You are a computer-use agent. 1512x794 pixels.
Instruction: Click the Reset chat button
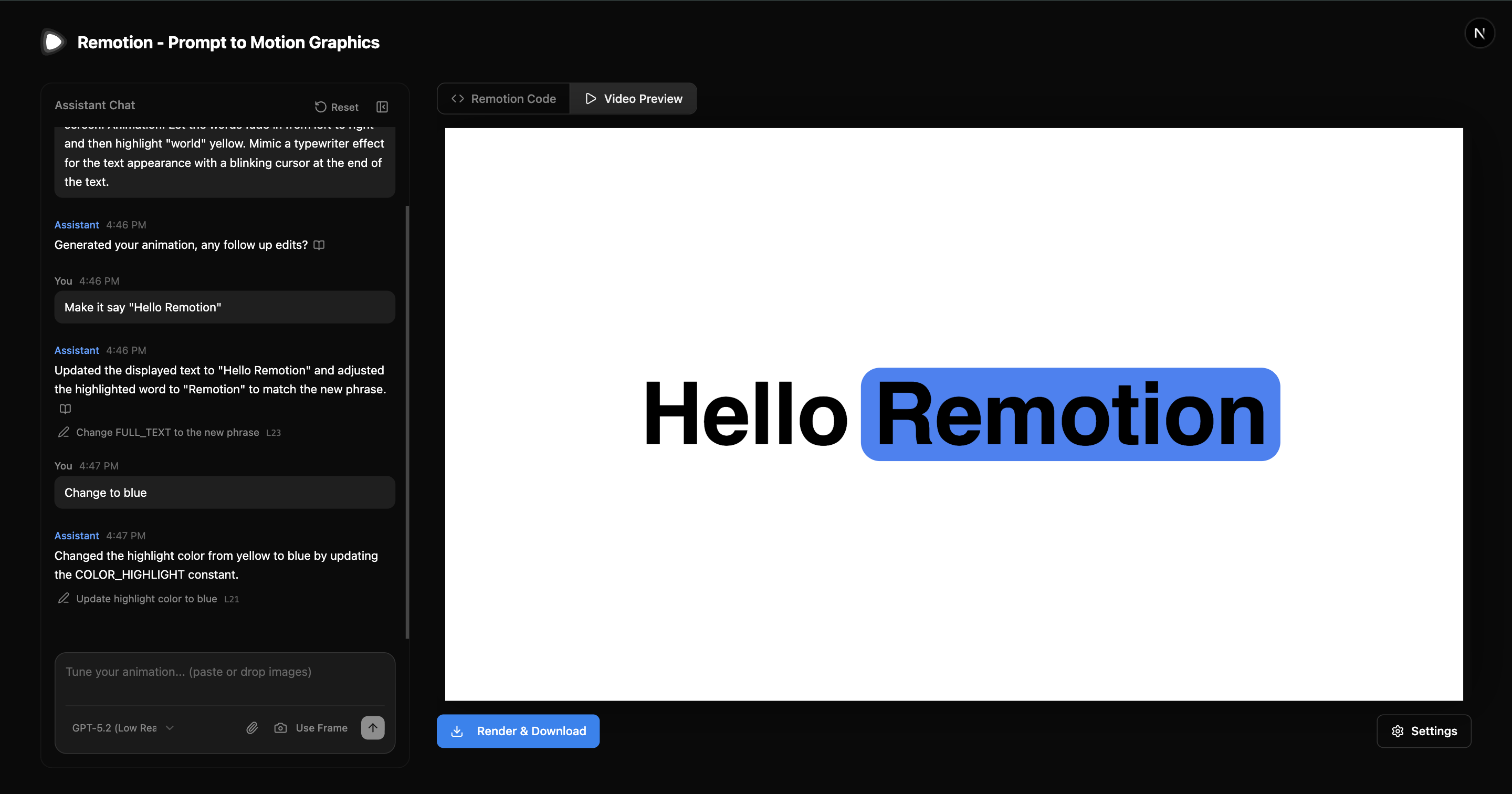click(337, 107)
